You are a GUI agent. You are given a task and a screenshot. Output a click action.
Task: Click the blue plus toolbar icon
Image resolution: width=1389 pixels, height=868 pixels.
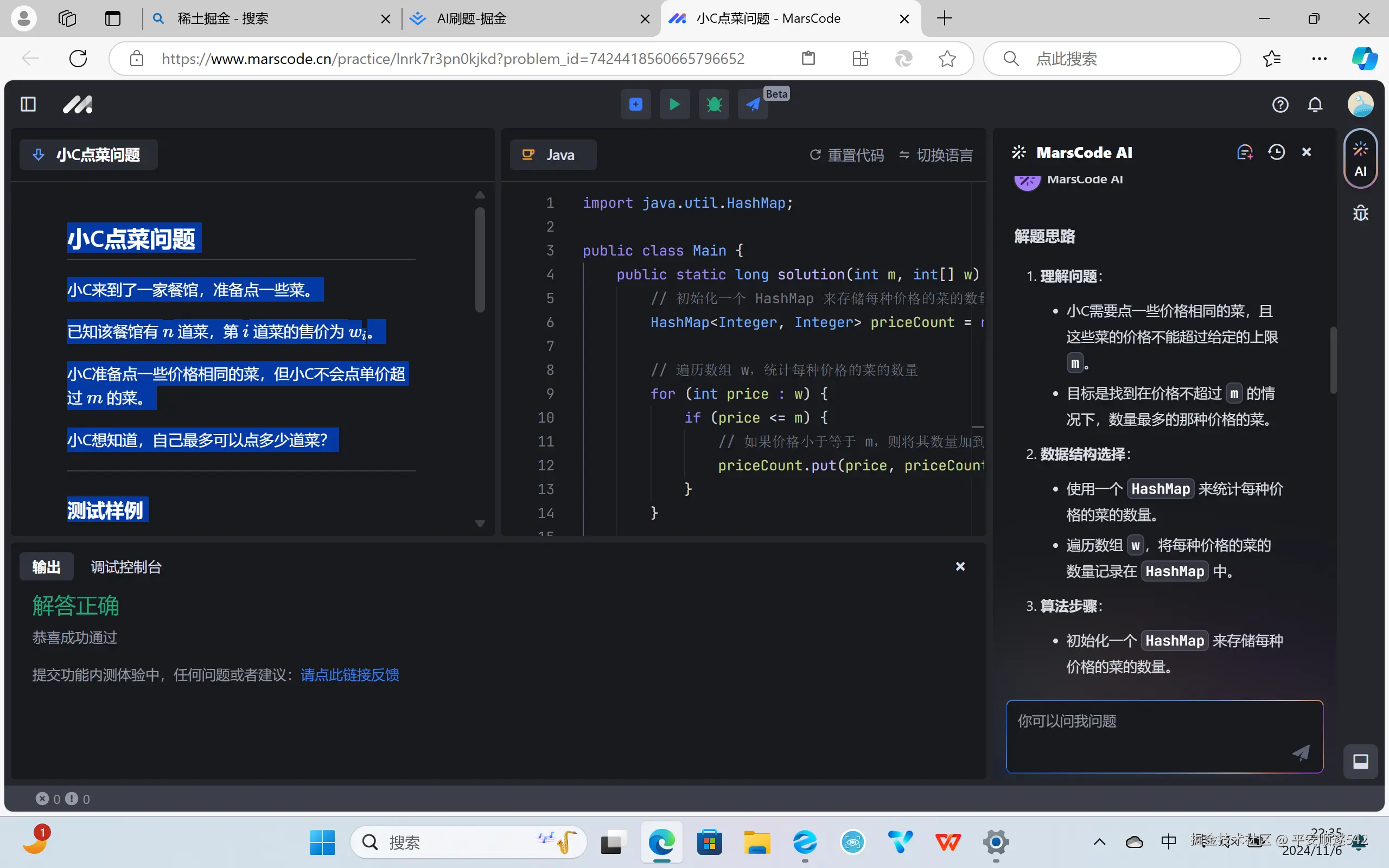click(x=635, y=105)
